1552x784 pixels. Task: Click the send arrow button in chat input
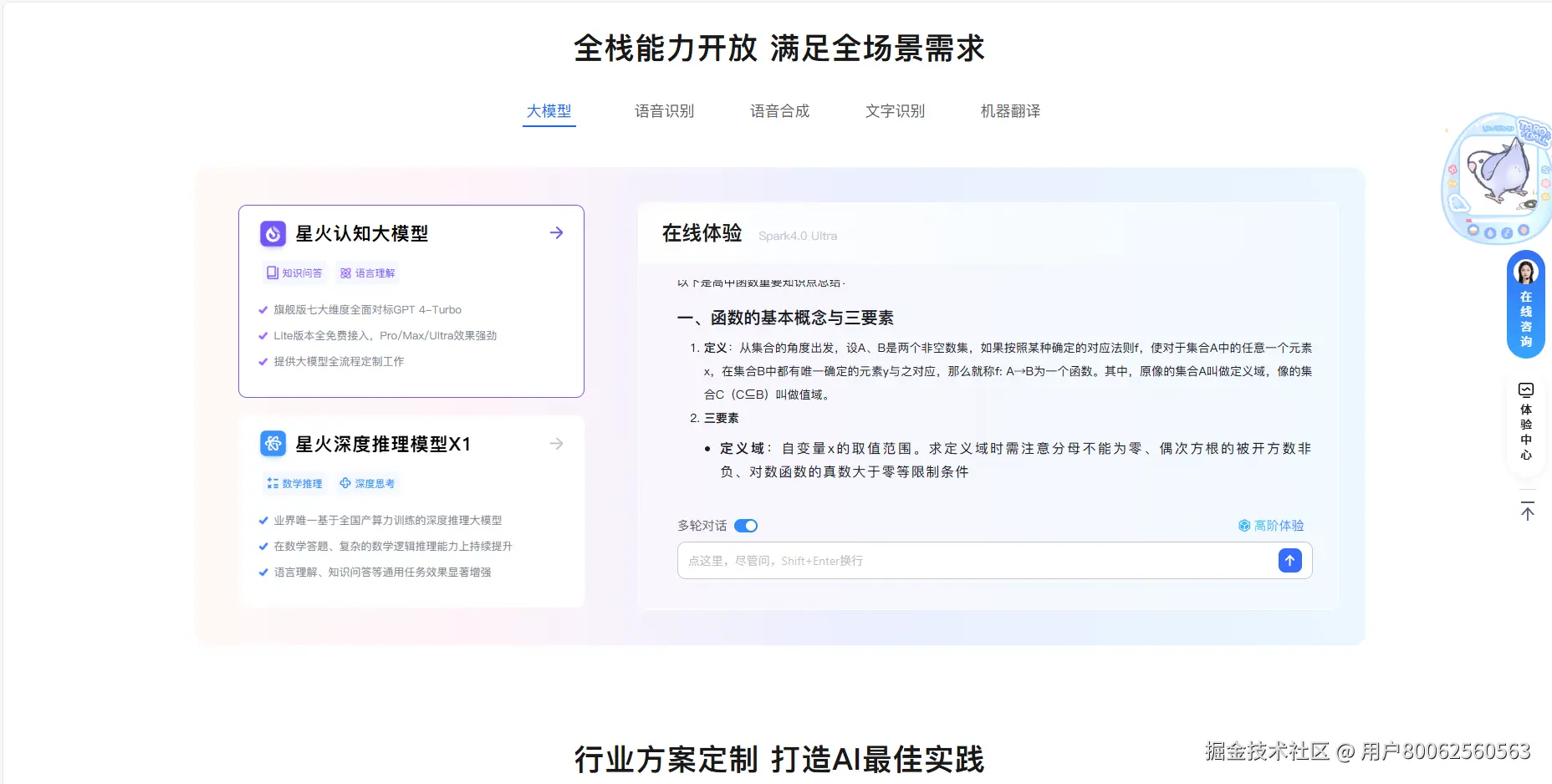[x=1289, y=561]
